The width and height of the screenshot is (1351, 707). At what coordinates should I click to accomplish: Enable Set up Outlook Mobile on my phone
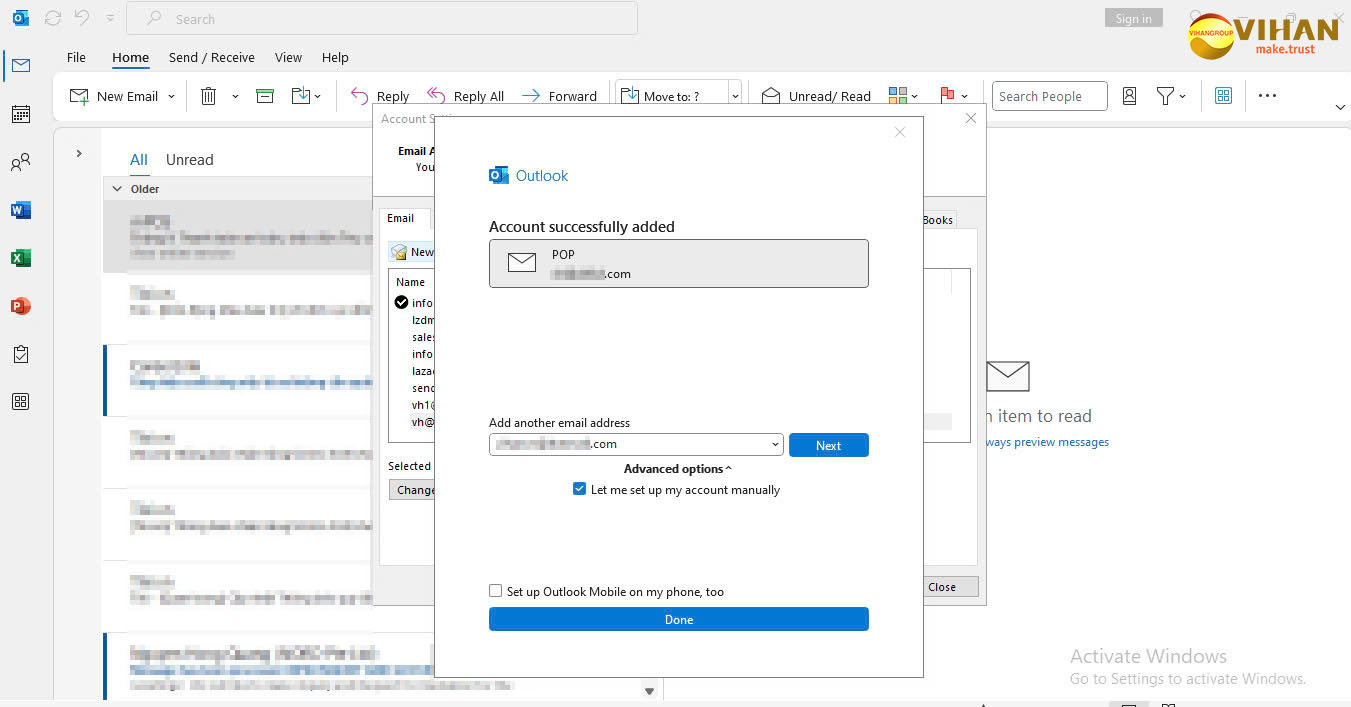[x=495, y=591]
